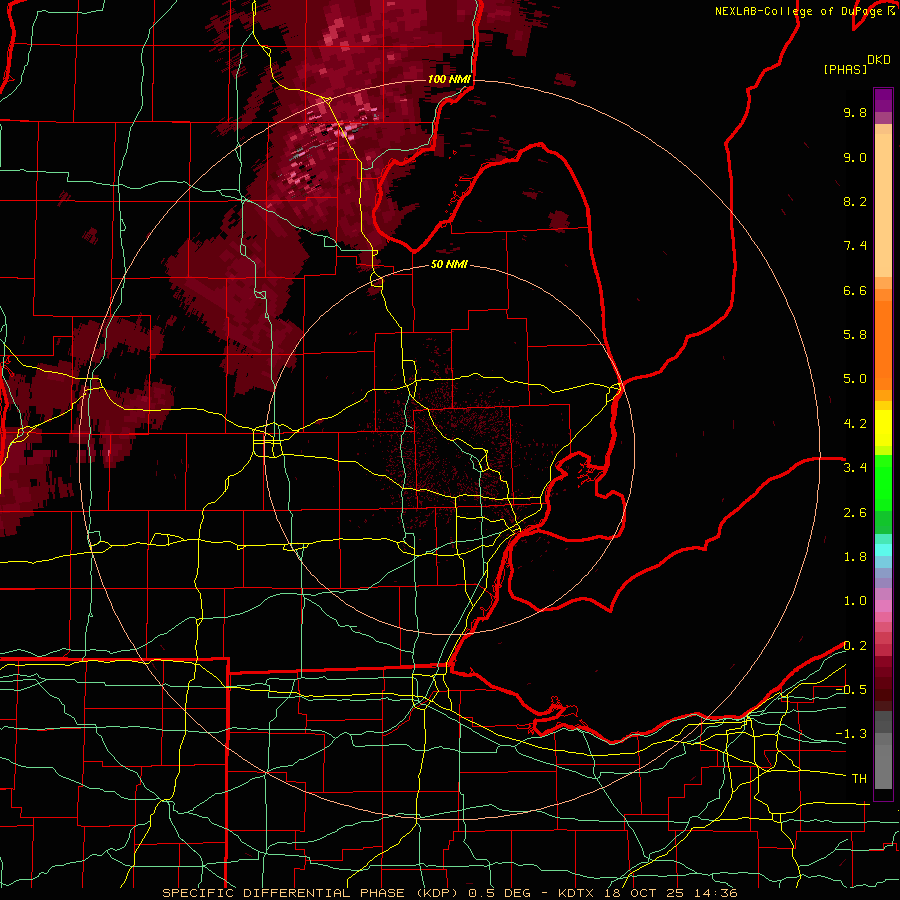
Task: Click the 3.4 value on the color scale
Action: point(855,468)
